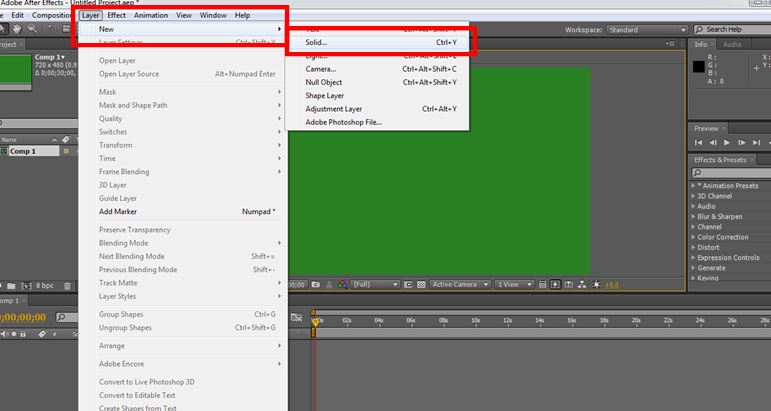The height and width of the screenshot is (411, 771).
Task: Open the Animation menu
Action: point(151,15)
